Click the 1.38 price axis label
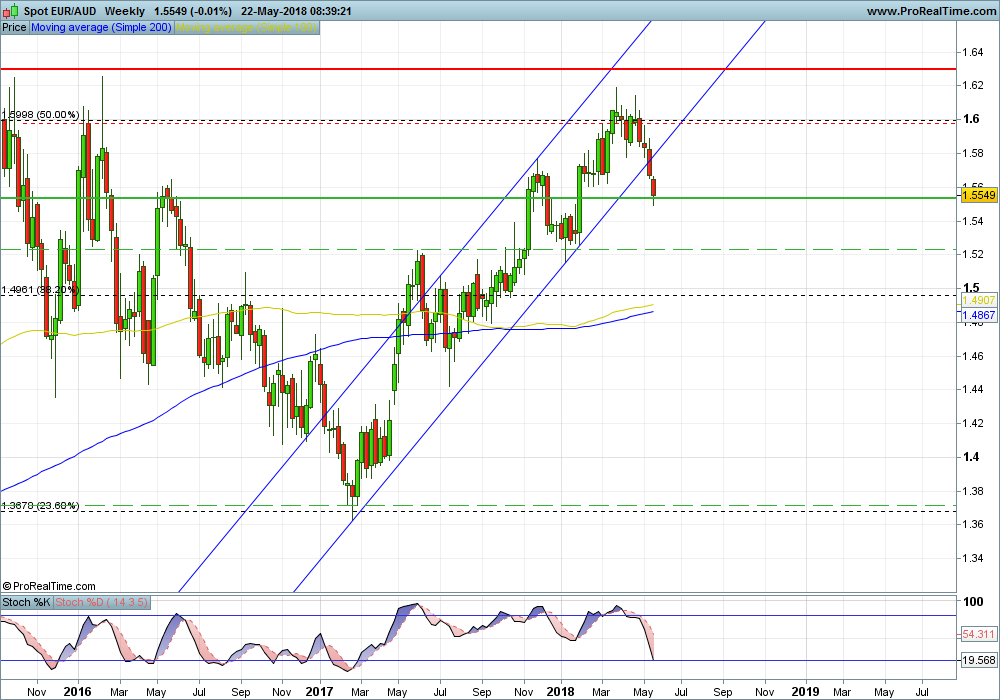This screenshot has width=1000, height=700. [x=973, y=491]
